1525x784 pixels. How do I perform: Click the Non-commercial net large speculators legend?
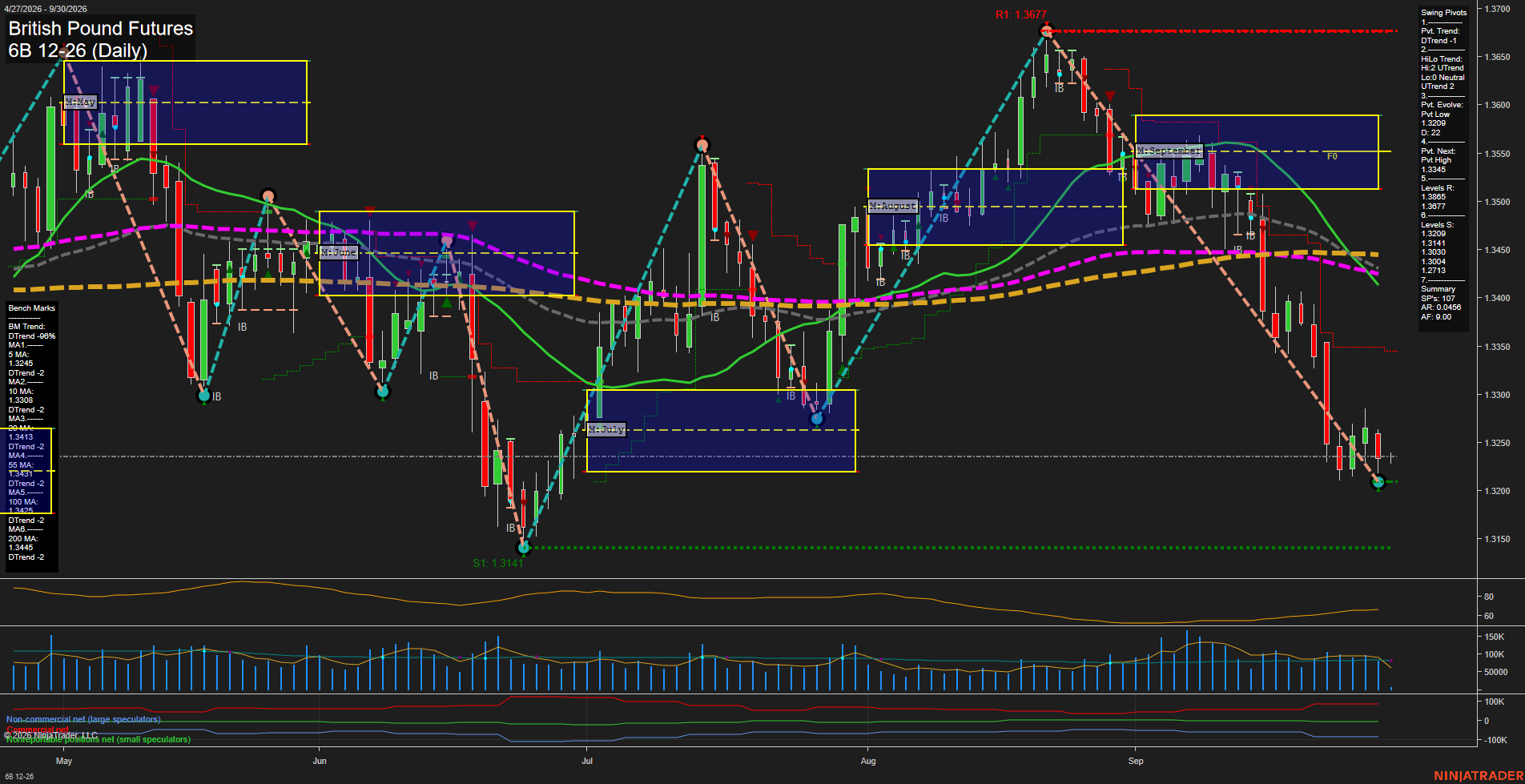[83, 719]
